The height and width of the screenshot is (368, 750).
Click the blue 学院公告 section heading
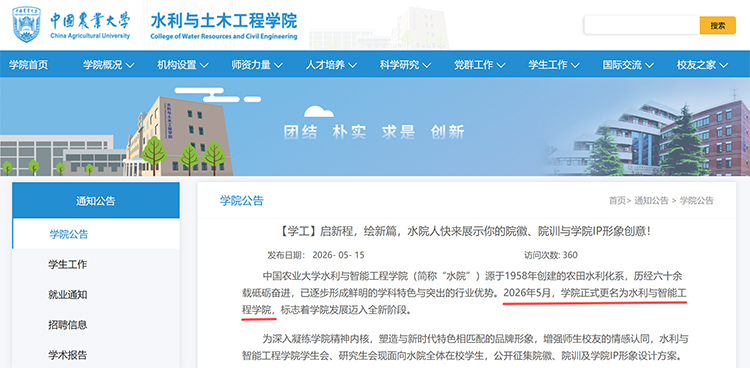(x=242, y=201)
